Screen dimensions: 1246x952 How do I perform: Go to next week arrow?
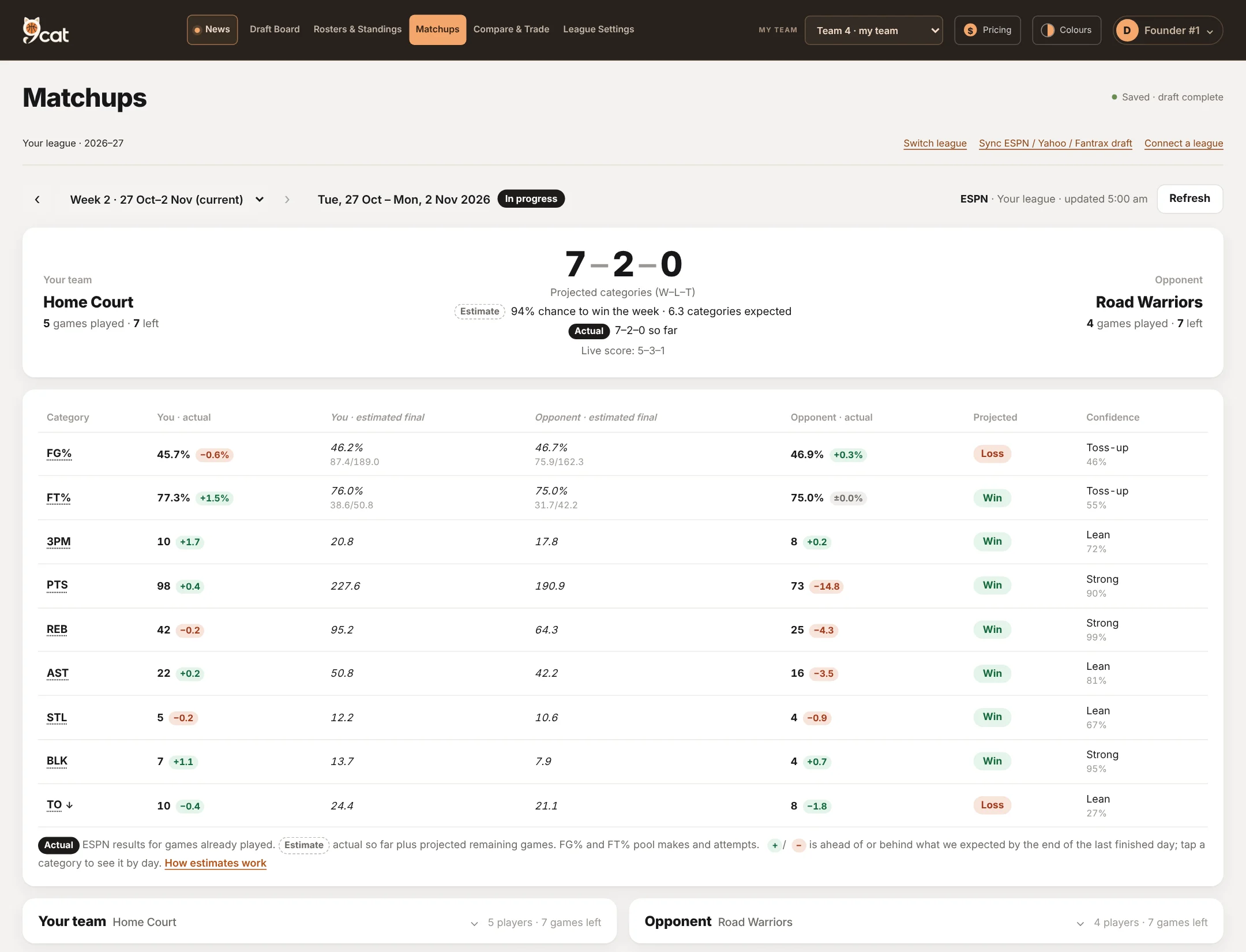tap(287, 200)
